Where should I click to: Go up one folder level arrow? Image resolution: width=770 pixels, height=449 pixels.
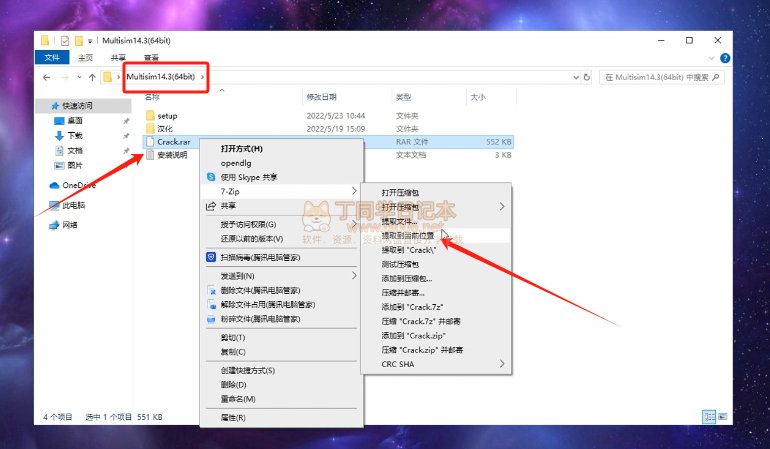click(x=92, y=77)
